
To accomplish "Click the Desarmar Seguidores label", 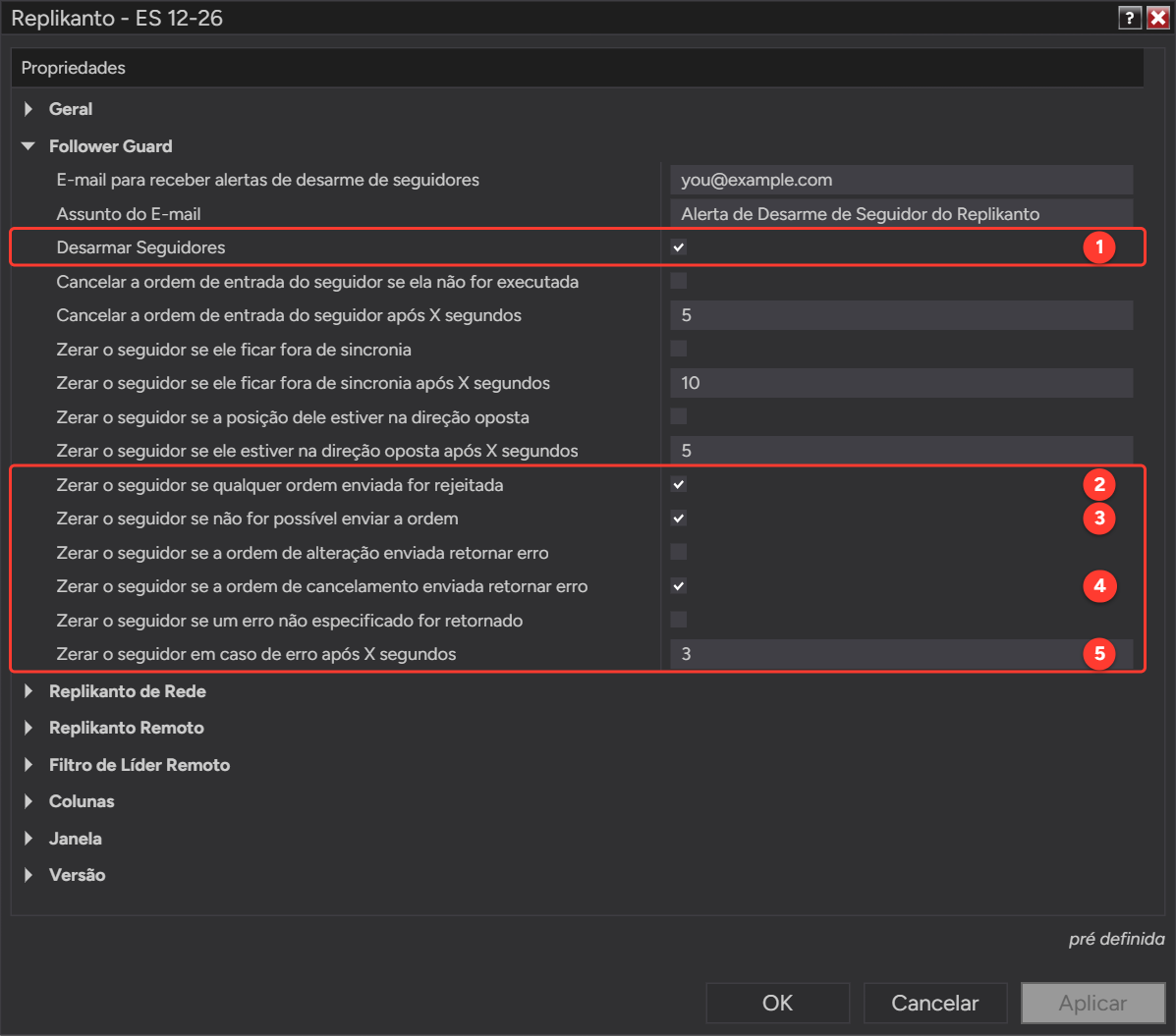I will pyautogui.click(x=141, y=247).
